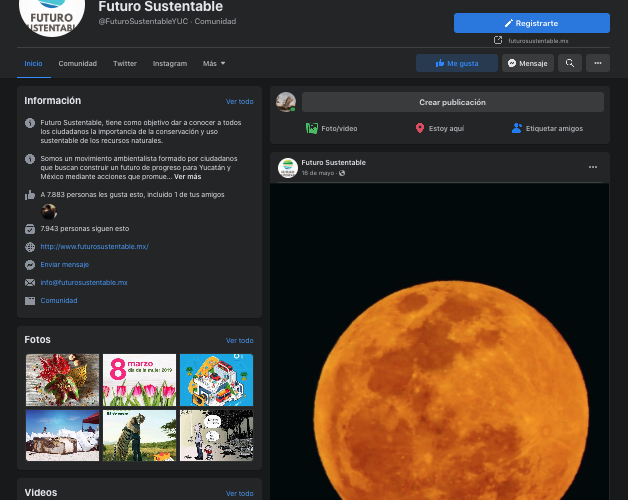The width and height of the screenshot is (628, 500).
Task: Click Ver todo in Videos section
Action: coord(240,494)
